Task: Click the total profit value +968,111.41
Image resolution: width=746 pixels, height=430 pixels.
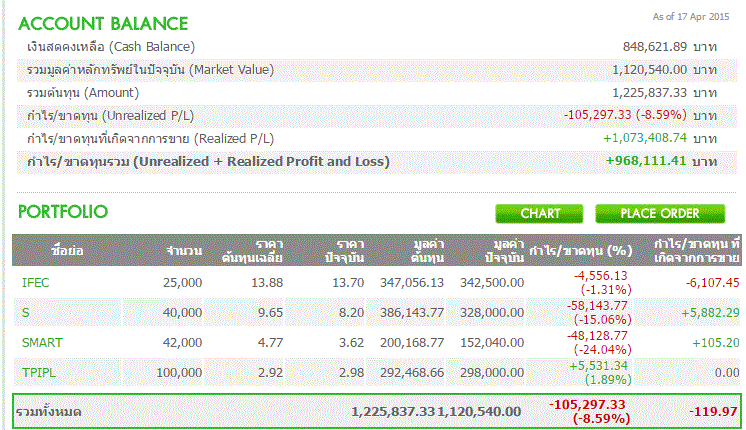Action: click(645, 161)
